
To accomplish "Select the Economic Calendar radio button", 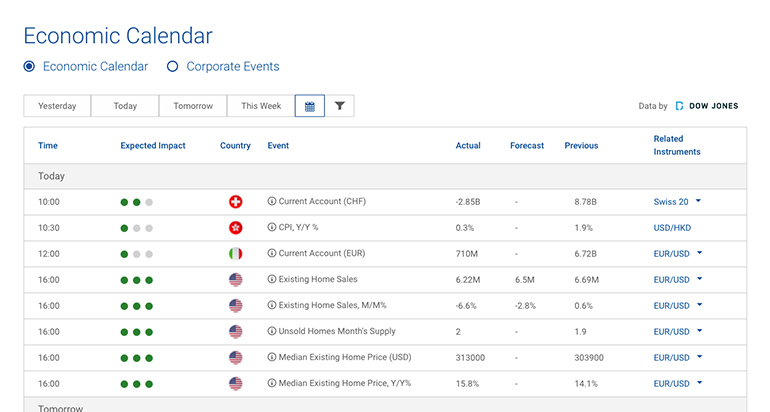I will [x=29, y=66].
